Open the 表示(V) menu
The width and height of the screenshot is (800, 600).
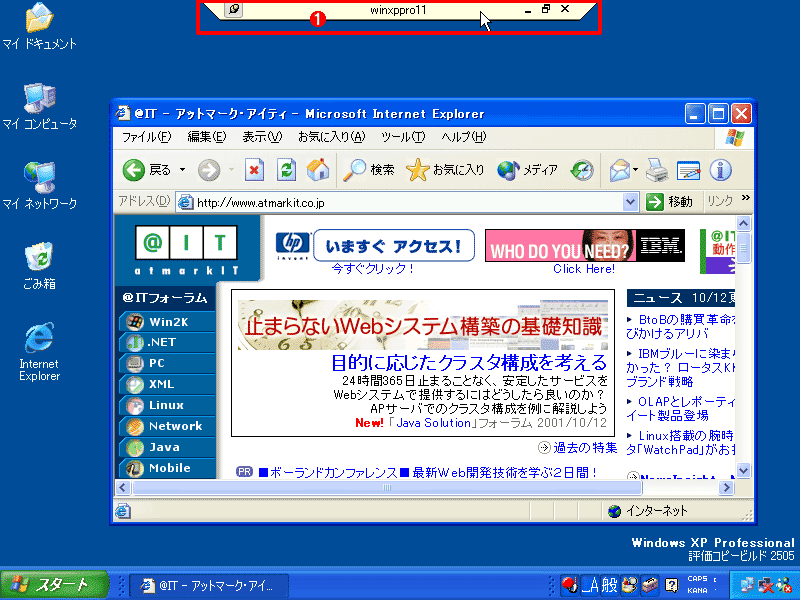262,137
